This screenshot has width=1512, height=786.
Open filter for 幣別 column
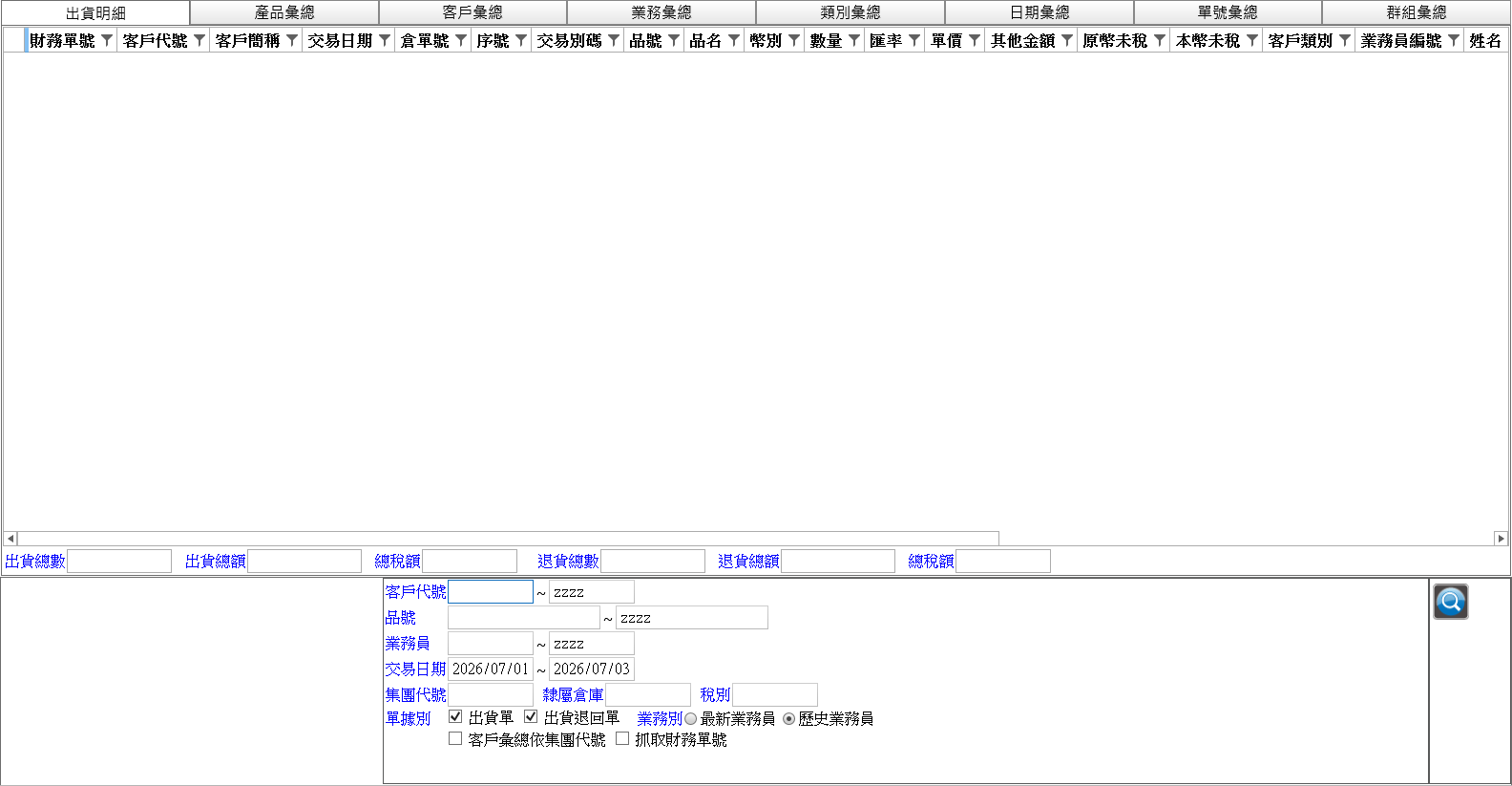pyautogui.click(x=794, y=40)
